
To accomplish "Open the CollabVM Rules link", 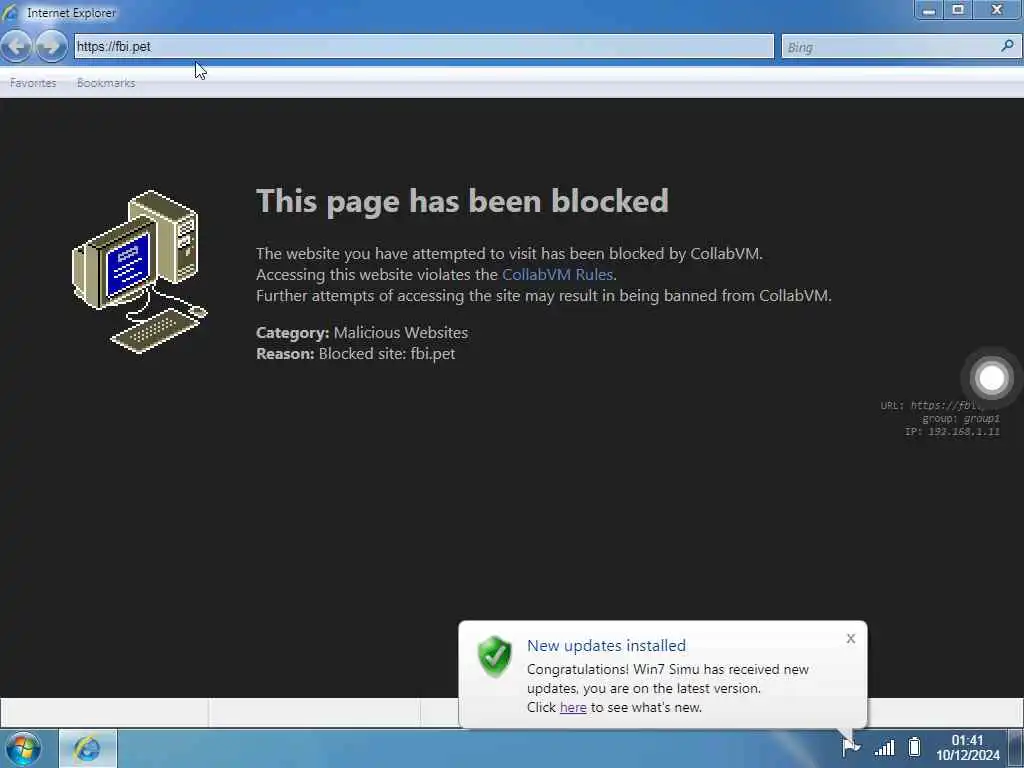I will [557, 274].
